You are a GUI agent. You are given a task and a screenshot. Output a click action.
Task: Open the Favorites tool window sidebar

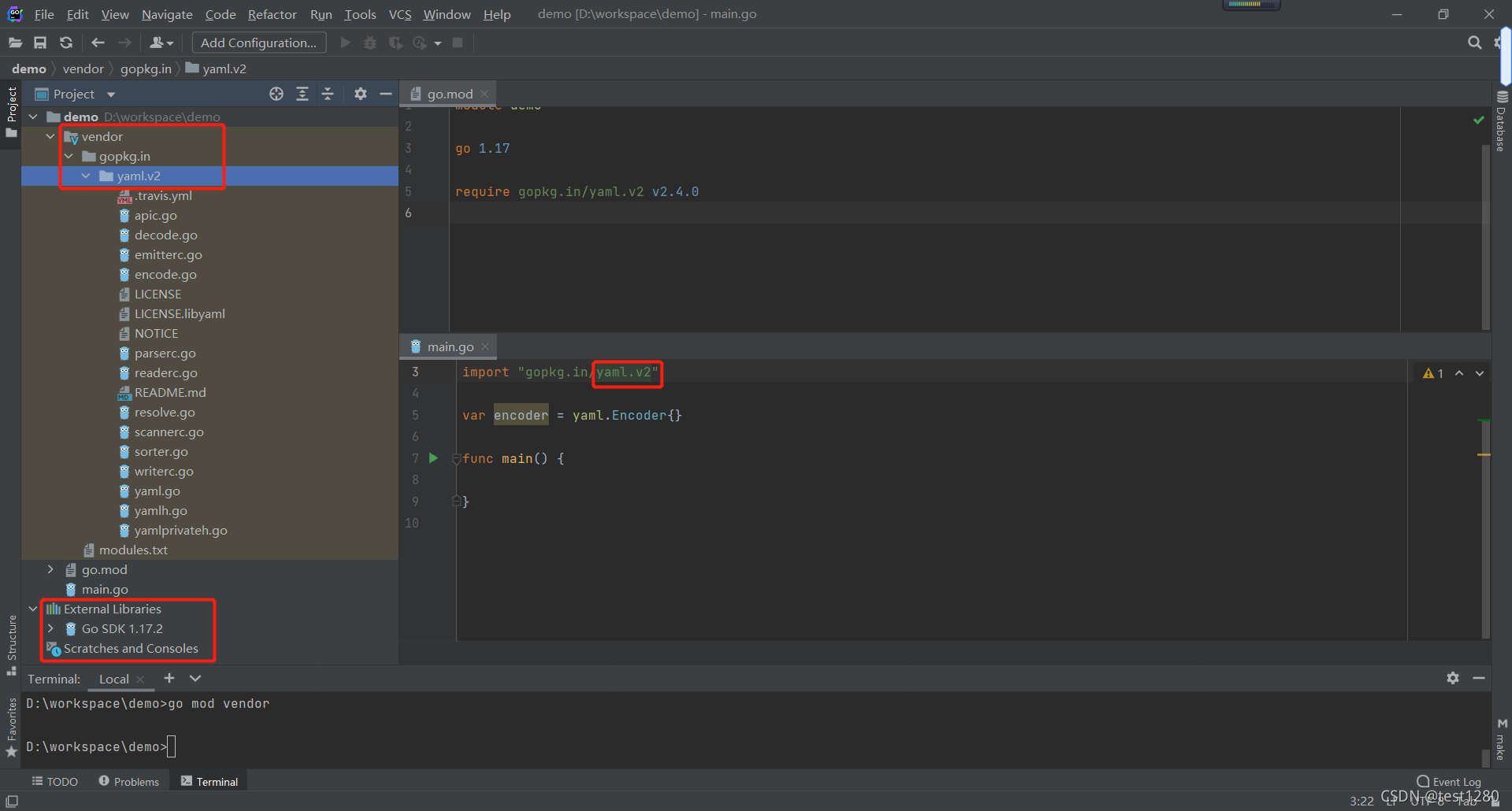11,728
